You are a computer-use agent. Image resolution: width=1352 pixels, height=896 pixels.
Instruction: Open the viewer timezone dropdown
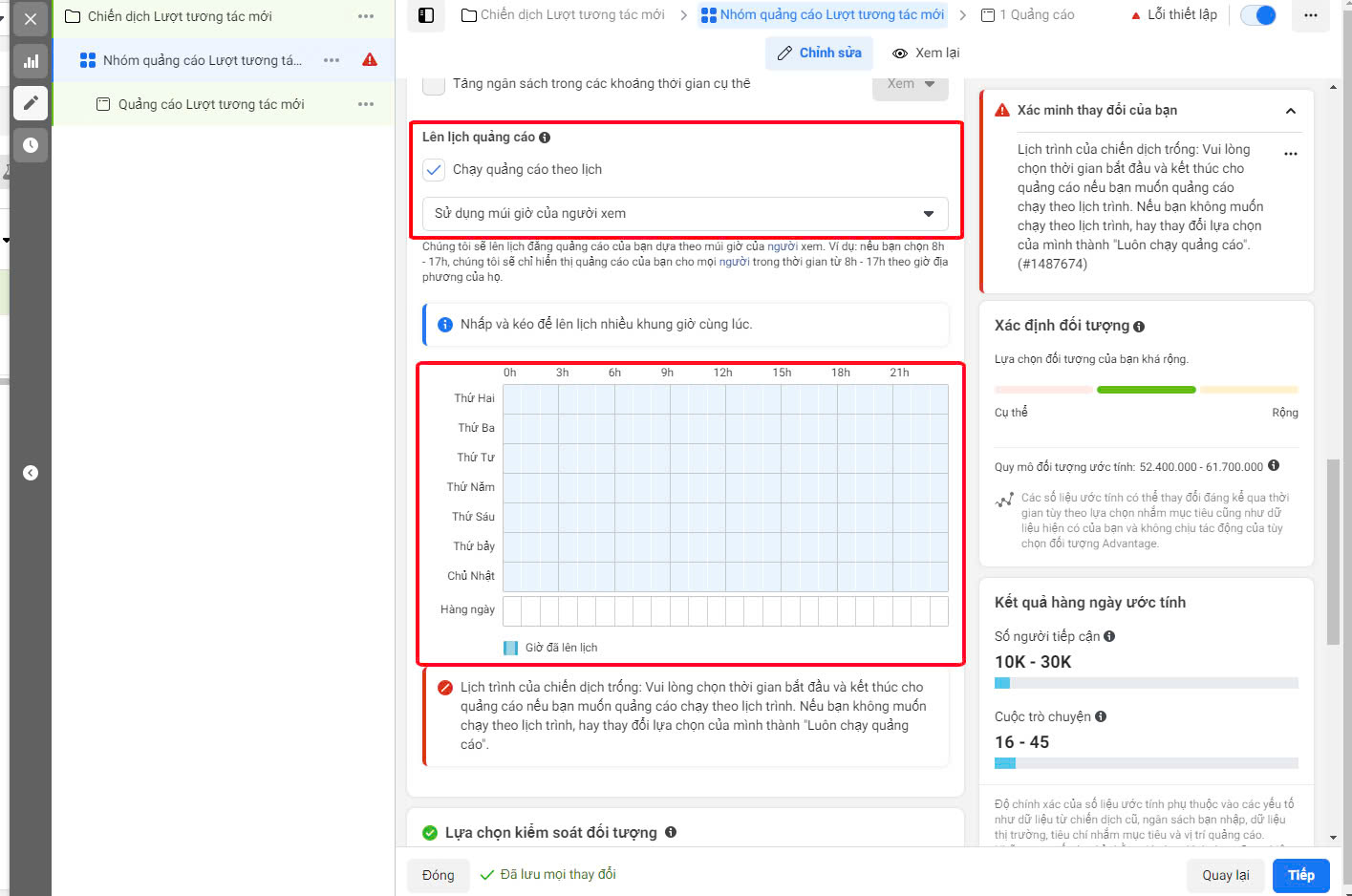pos(685,214)
